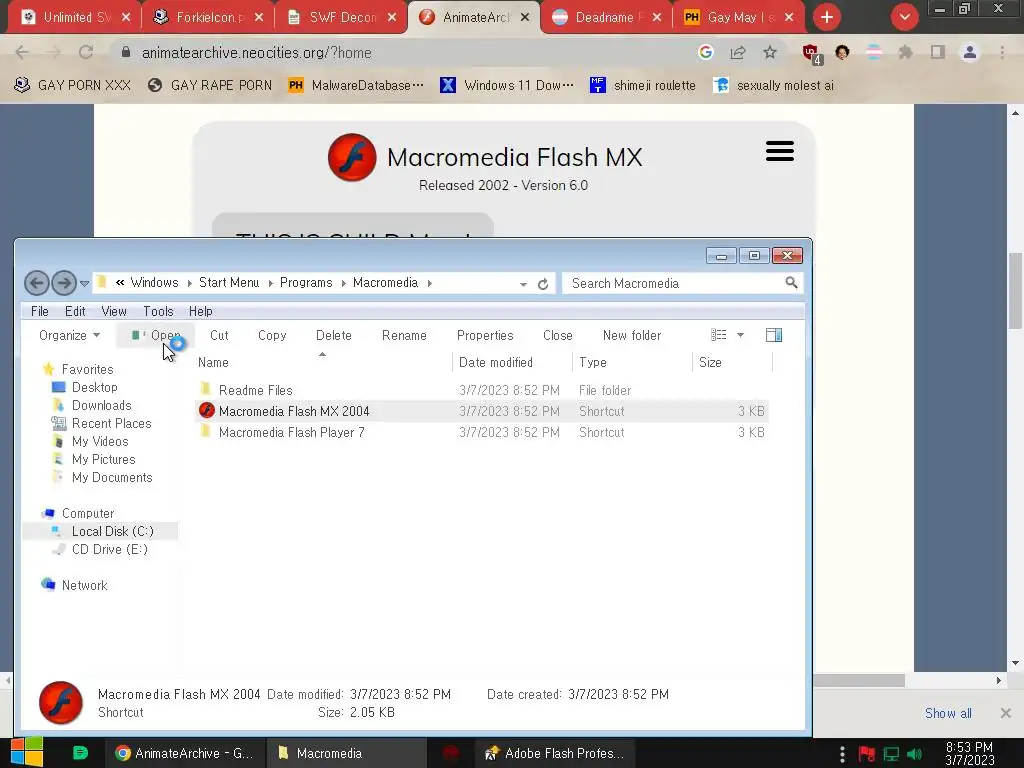Screen dimensions: 1024x768
Task: Open My Pictures in navigation pane
Action: (x=103, y=459)
